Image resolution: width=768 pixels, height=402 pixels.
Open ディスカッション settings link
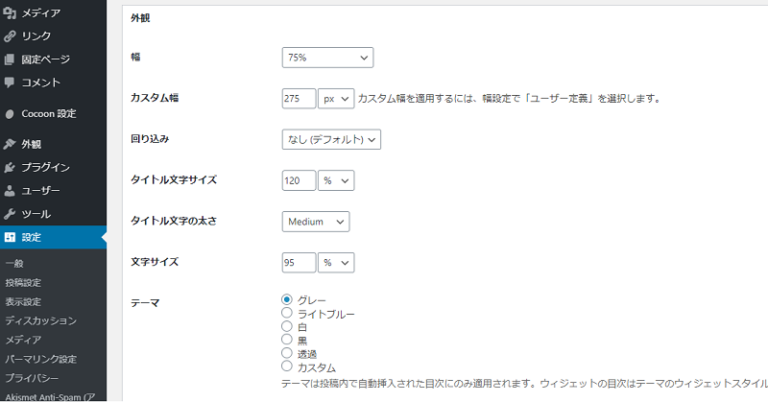pos(40,321)
